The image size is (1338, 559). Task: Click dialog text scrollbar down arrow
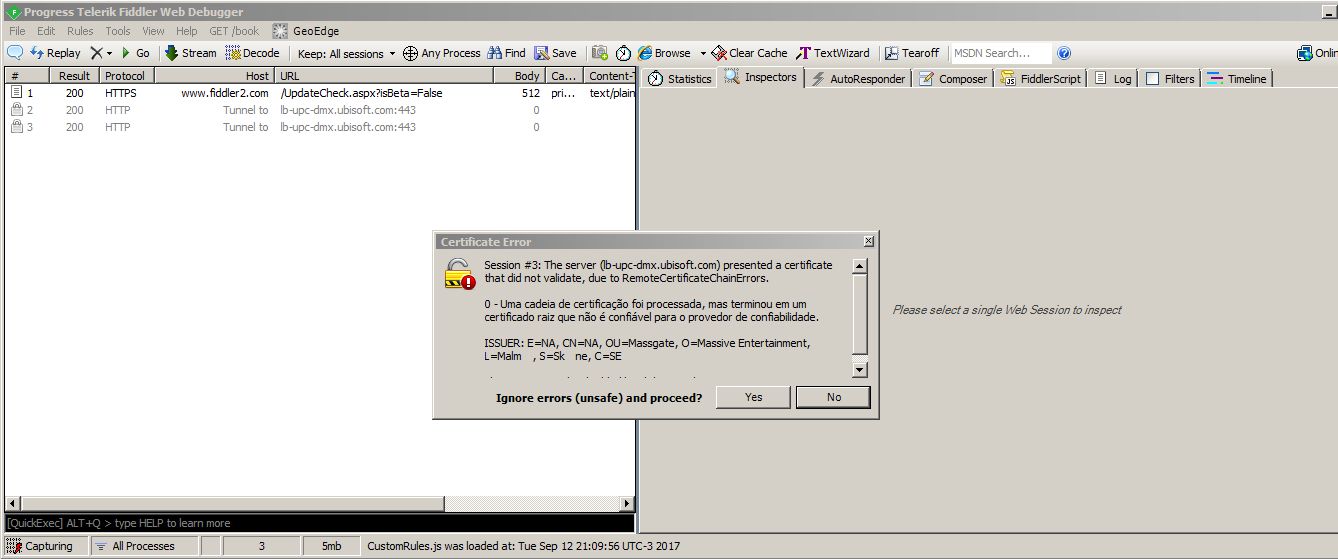[x=859, y=370]
